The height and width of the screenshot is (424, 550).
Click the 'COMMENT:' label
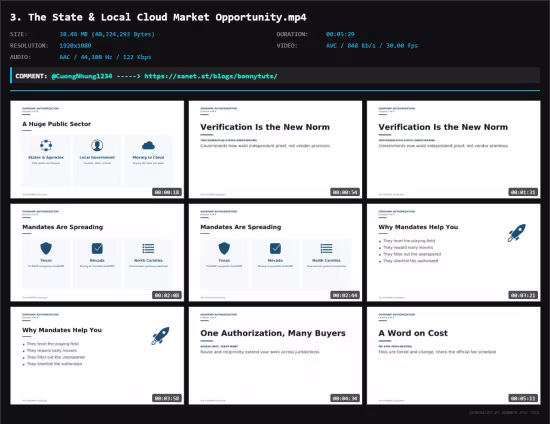(31, 76)
